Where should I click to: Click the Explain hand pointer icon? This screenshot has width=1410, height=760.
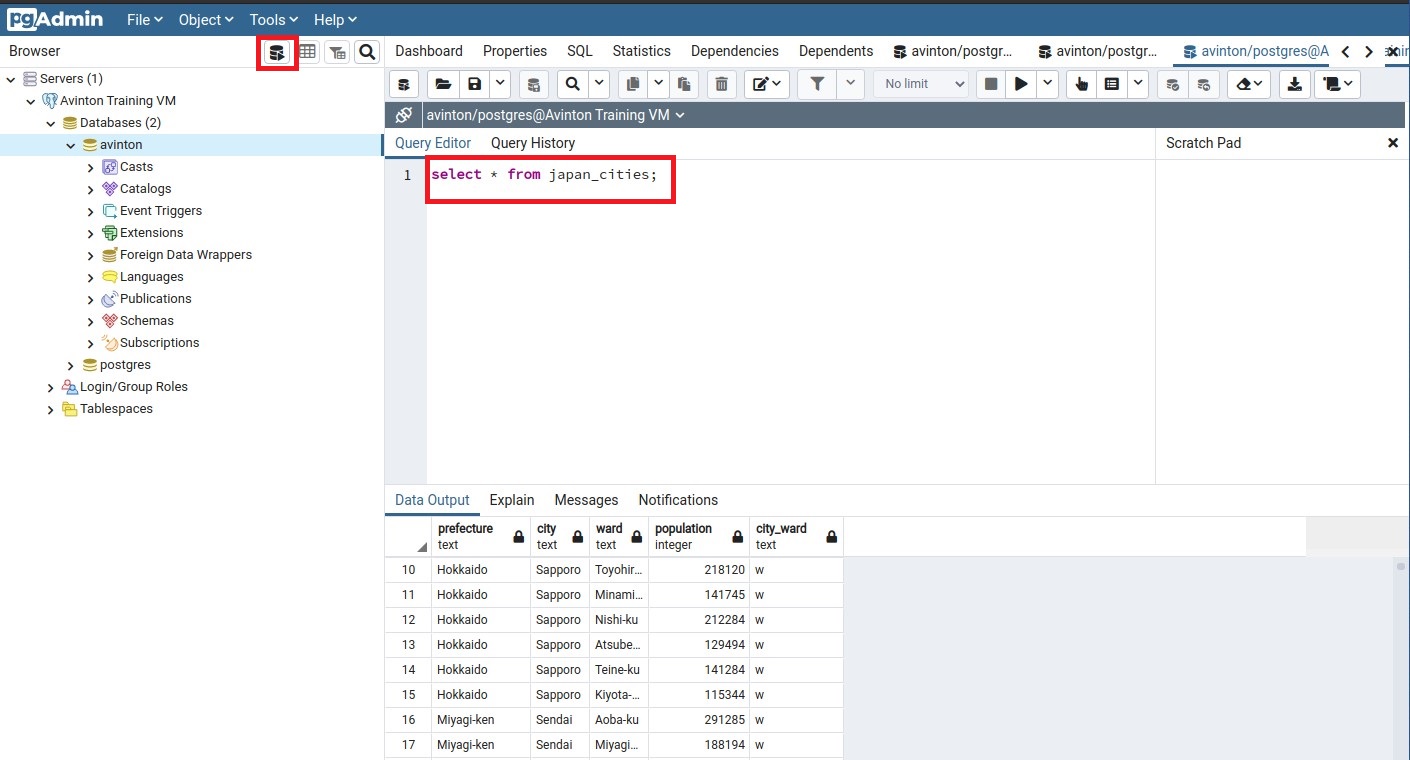(x=1081, y=84)
